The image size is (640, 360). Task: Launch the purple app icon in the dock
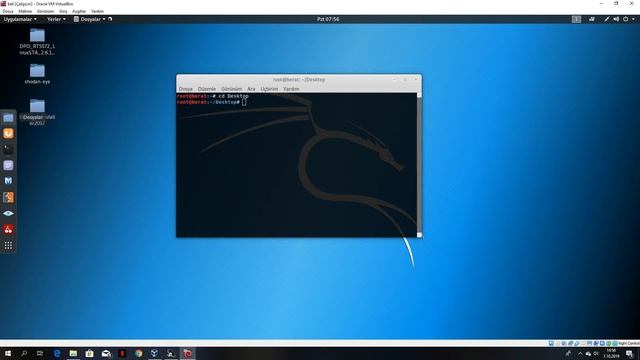8,165
